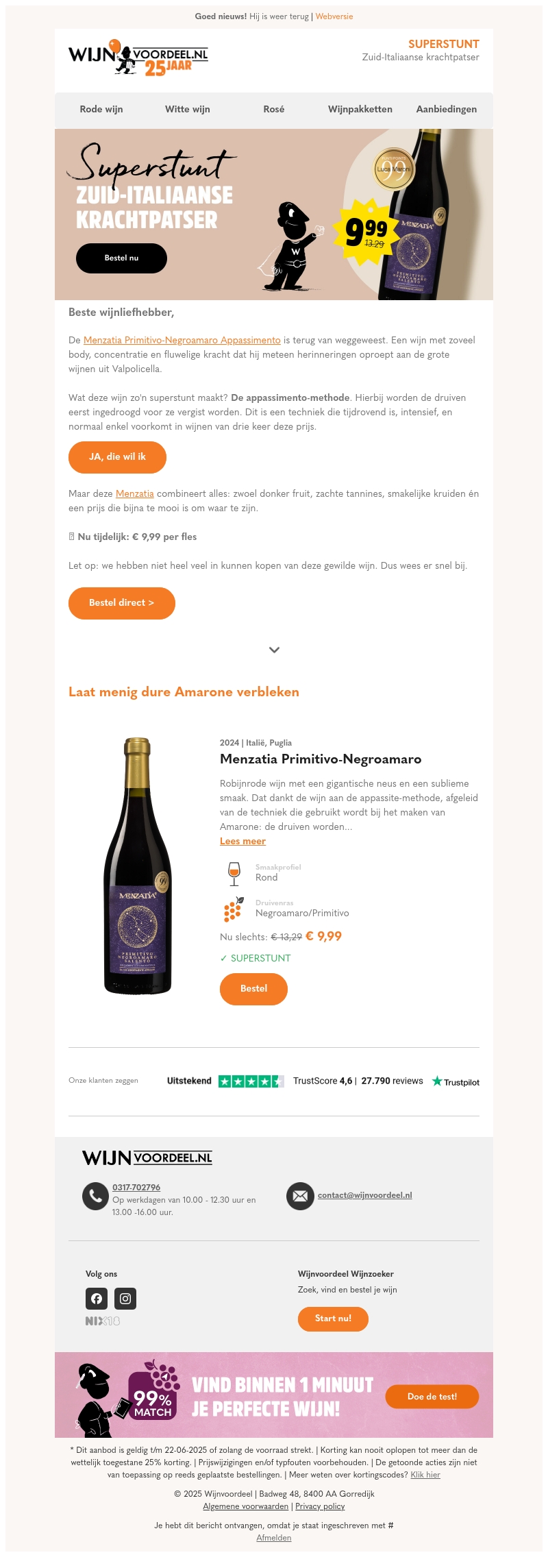Click the Menzatia bottle product image
The height and width of the screenshot is (1568, 548).
coord(138,866)
